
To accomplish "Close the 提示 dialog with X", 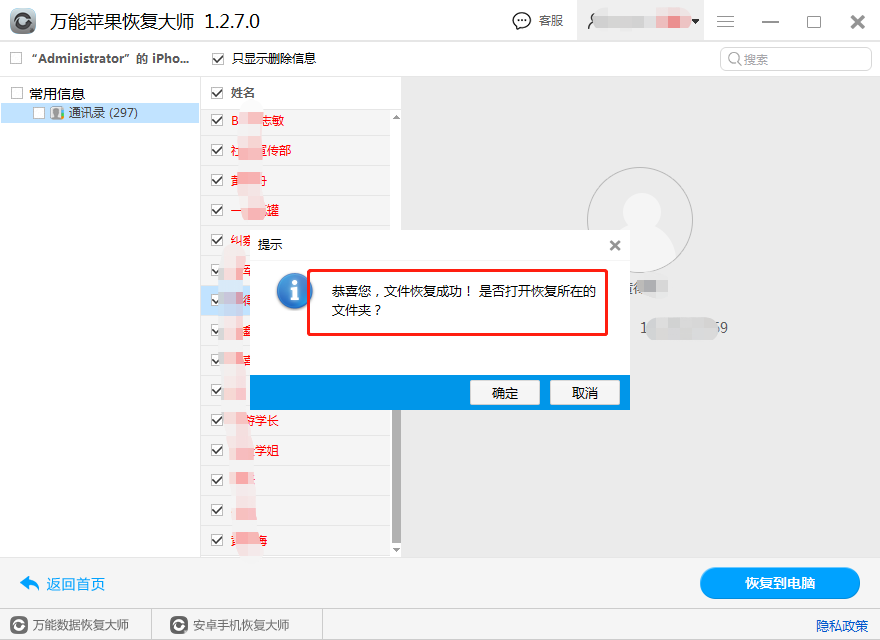I will coord(615,245).
